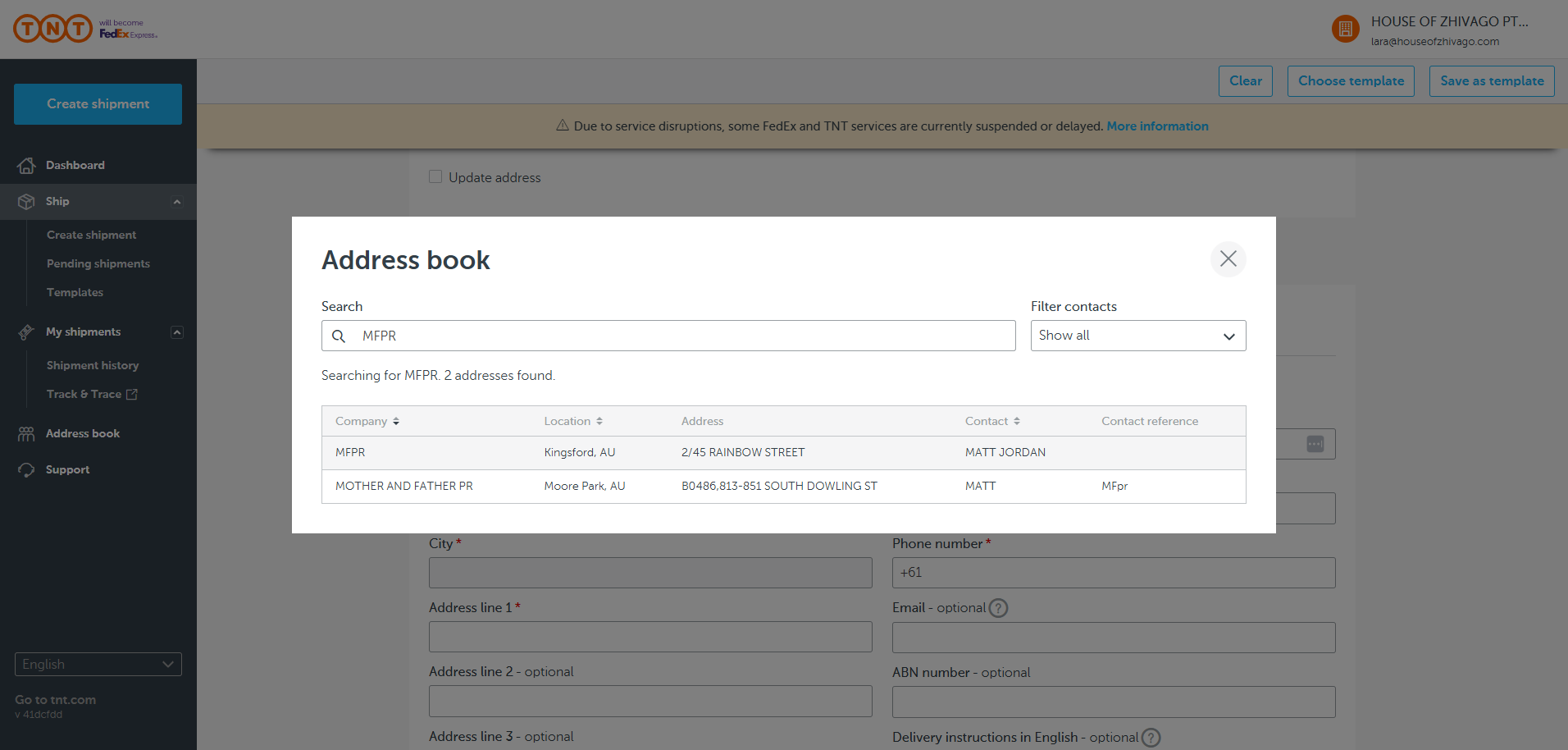The width and height of the screenshot is (1568, 750).
Task: Click the Ship package box icon
Action: (26, 202)
